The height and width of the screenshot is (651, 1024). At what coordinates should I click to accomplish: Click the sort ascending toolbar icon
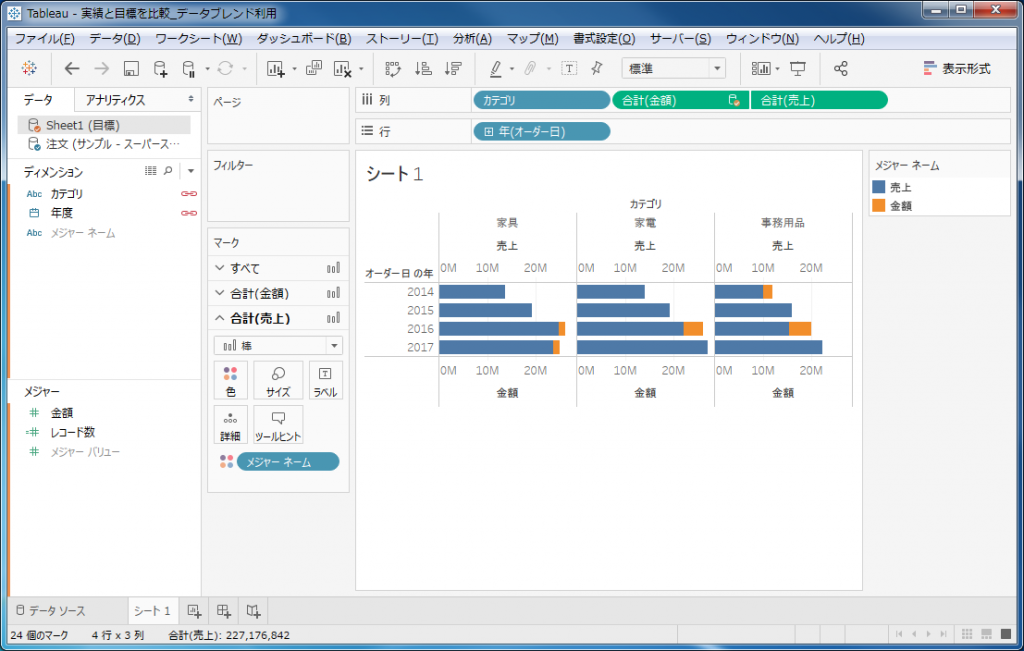pyautogui.click(x=423, y=69)
